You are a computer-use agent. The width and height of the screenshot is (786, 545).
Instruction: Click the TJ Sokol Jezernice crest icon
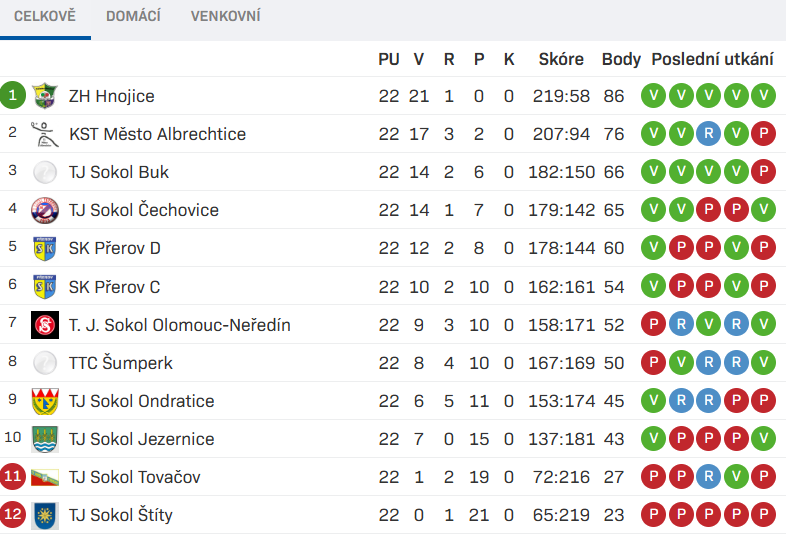[45, 439]
